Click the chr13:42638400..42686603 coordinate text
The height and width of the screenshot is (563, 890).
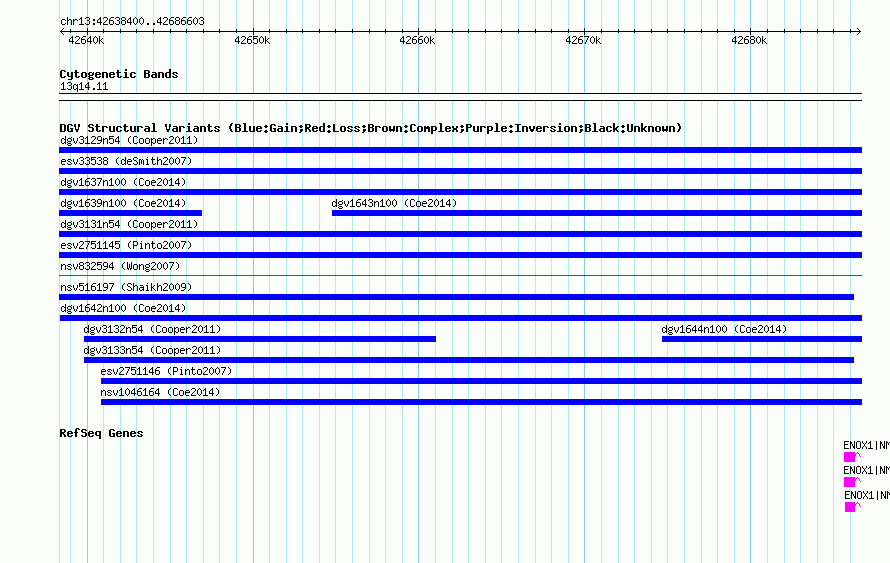pyautogui.click(x=132, y=22)
